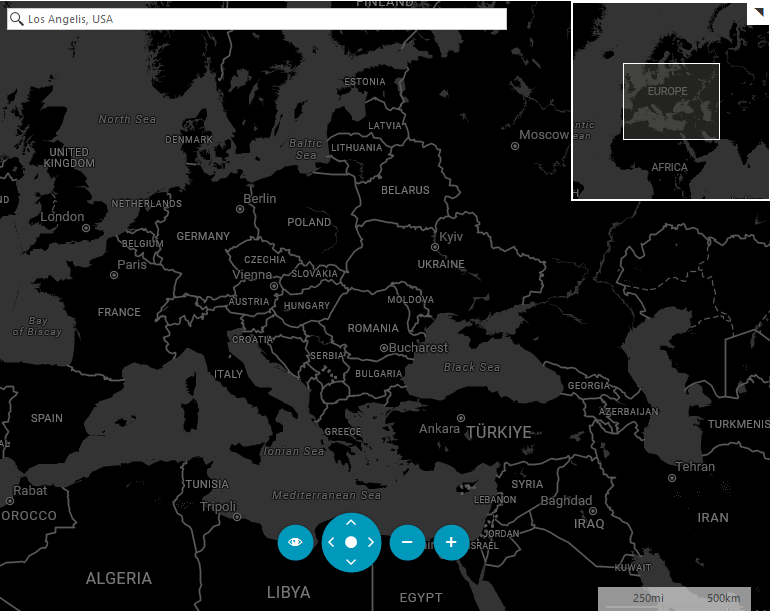
Task: Click the ESTONIA label
Action: tap(365, 82)
